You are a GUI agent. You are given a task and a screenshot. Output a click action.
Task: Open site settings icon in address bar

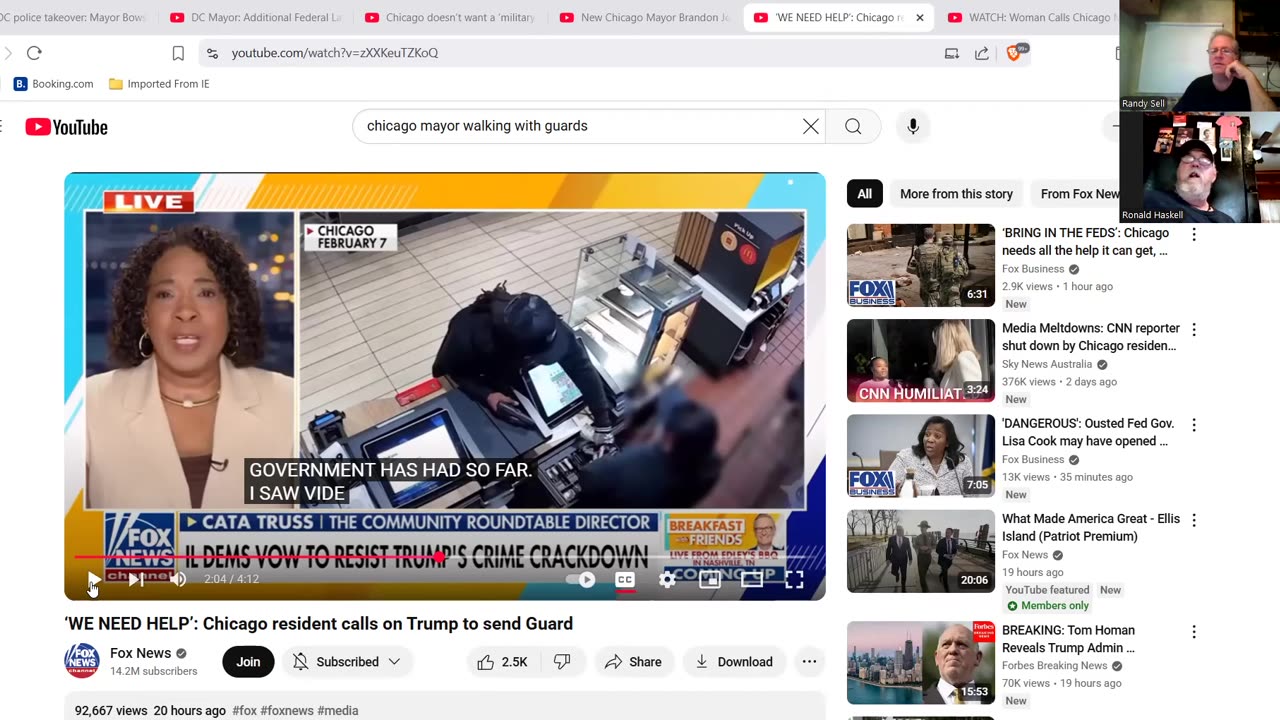tap(212, 53)
